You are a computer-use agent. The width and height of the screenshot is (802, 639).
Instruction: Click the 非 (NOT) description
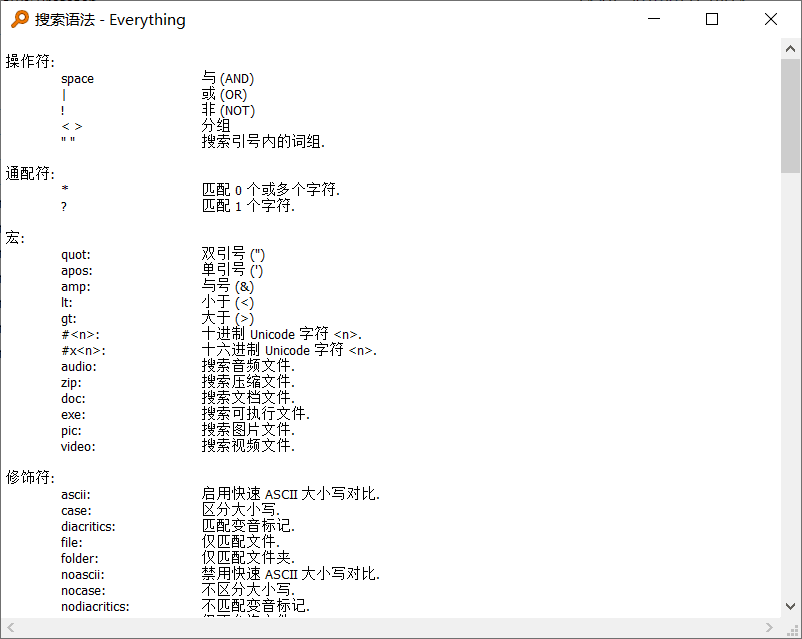(x=228, y=110)
